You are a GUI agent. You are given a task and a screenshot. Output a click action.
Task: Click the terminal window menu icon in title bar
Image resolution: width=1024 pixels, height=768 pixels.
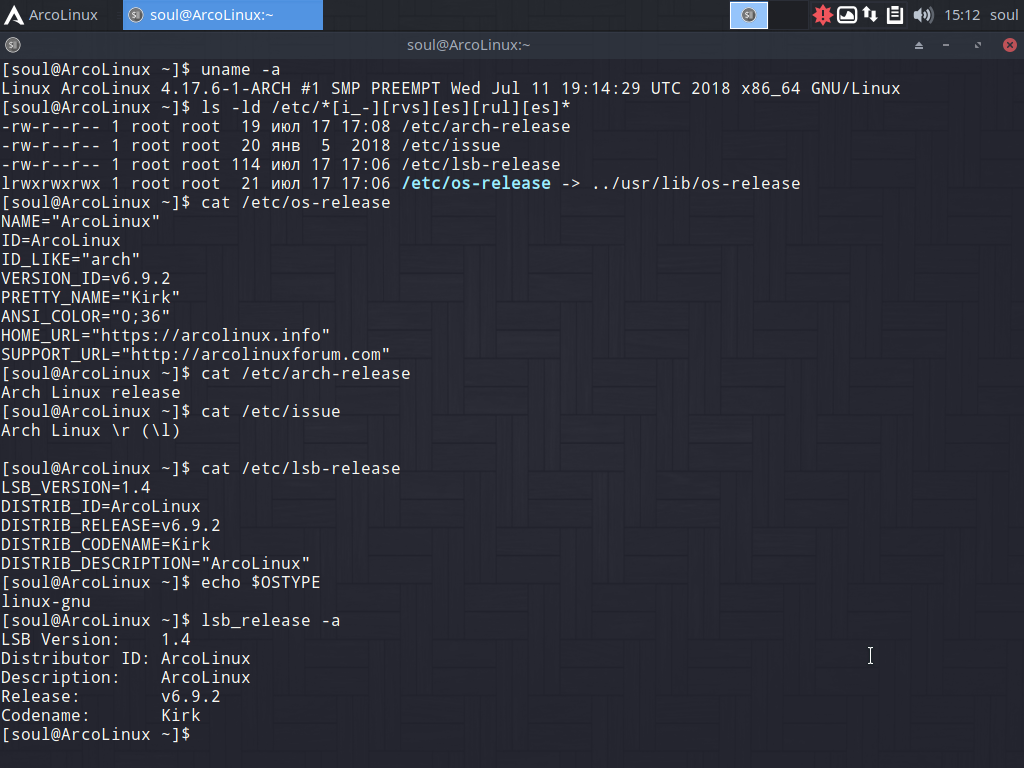(x=13, y=45)
